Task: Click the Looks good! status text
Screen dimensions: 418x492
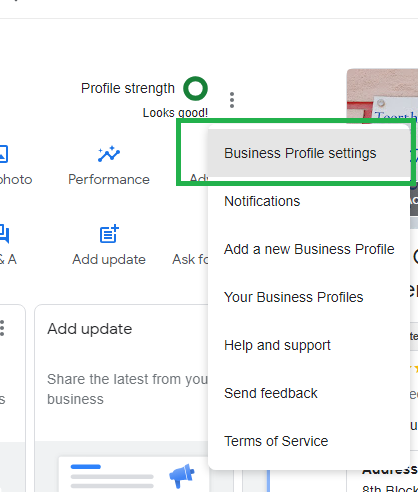Action: click(x=175, y=113)
